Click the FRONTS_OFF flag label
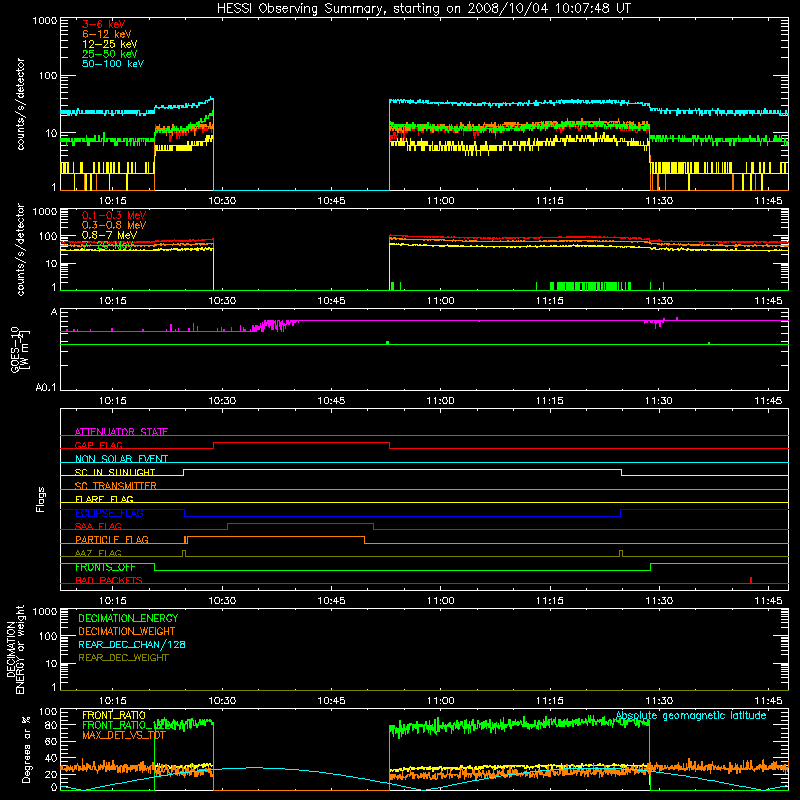This screenshot has height=800, width=800. click(x=105, y=567)
